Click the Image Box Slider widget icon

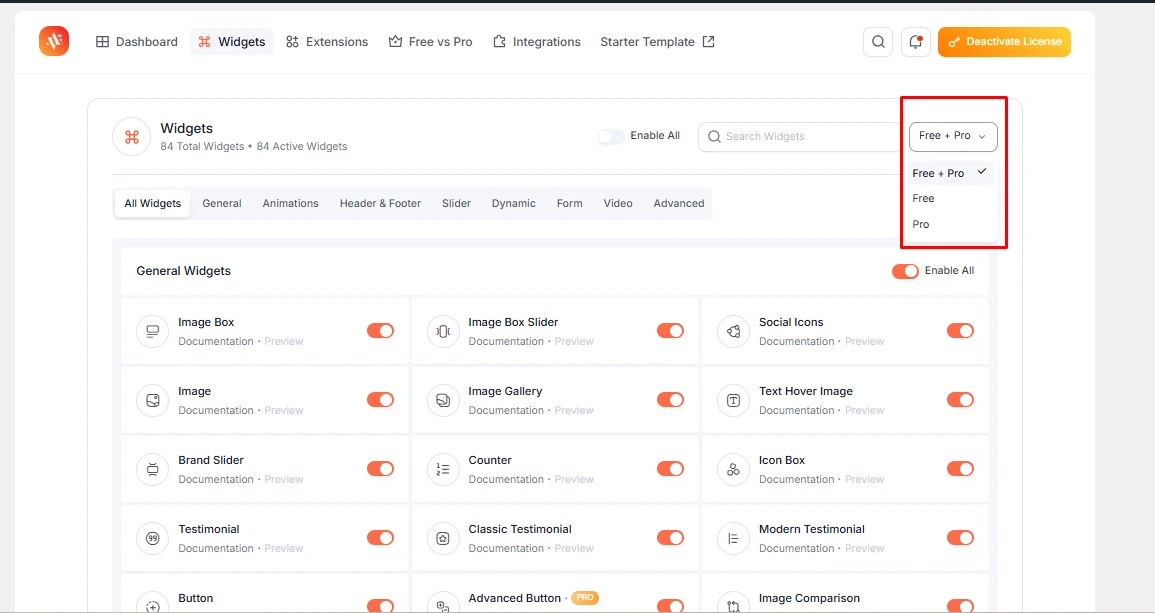click(443, 332)
